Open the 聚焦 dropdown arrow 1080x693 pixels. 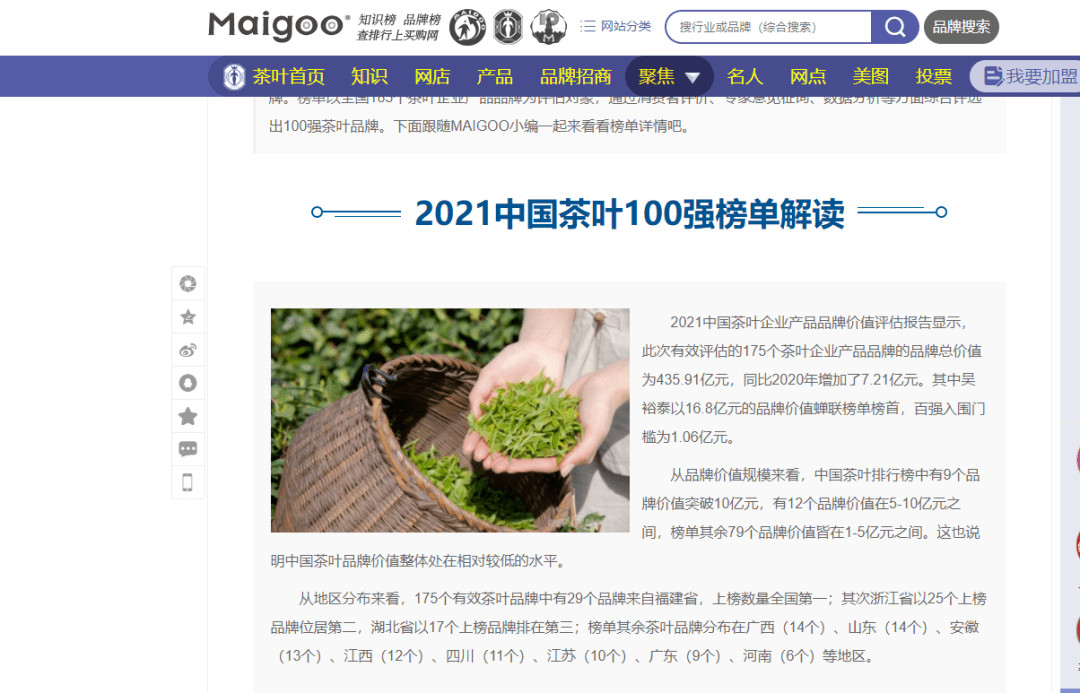[x=693, y=76]
